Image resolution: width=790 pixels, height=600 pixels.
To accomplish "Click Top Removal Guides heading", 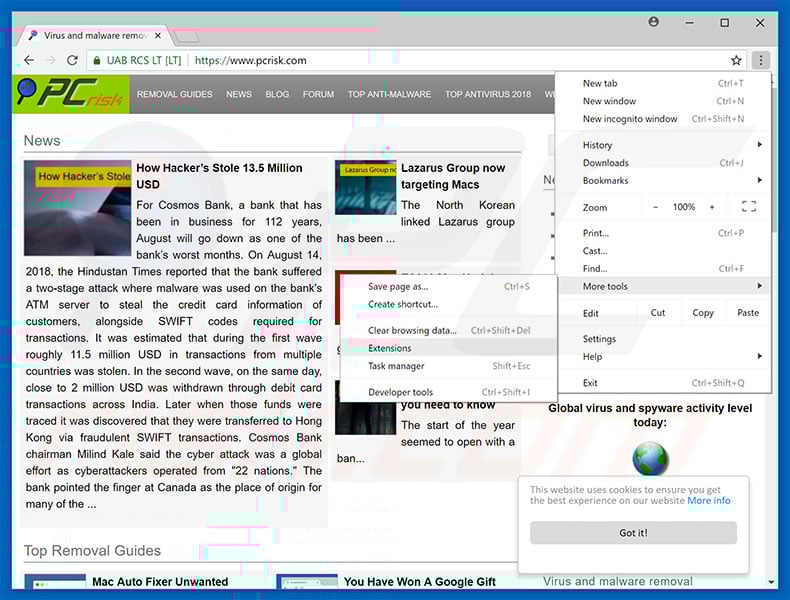I will coord(92,551).
